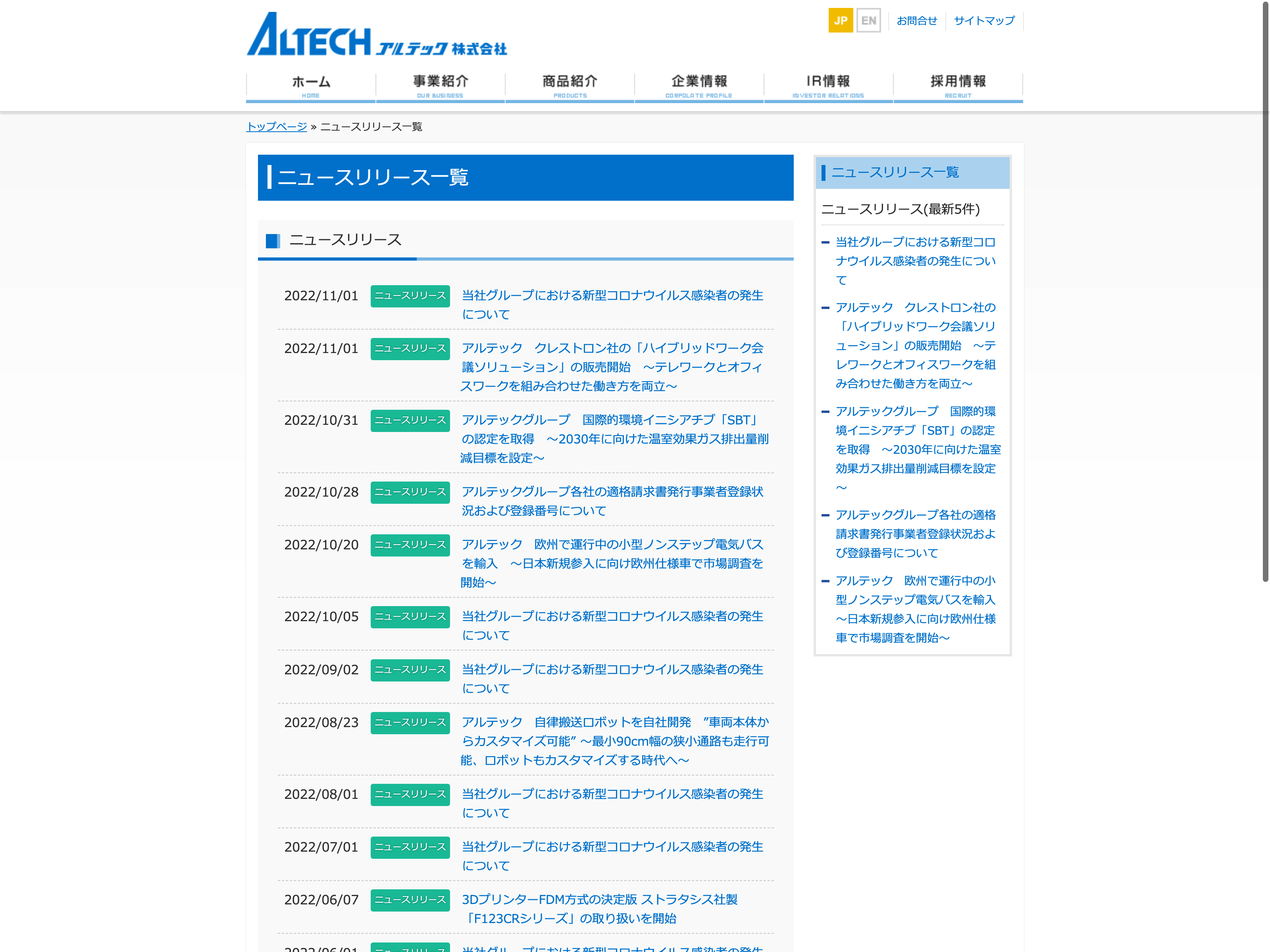Open 商品紹介 PRODUCTS menu
This screenshot has height=952, width=1270.
[570, 86]
